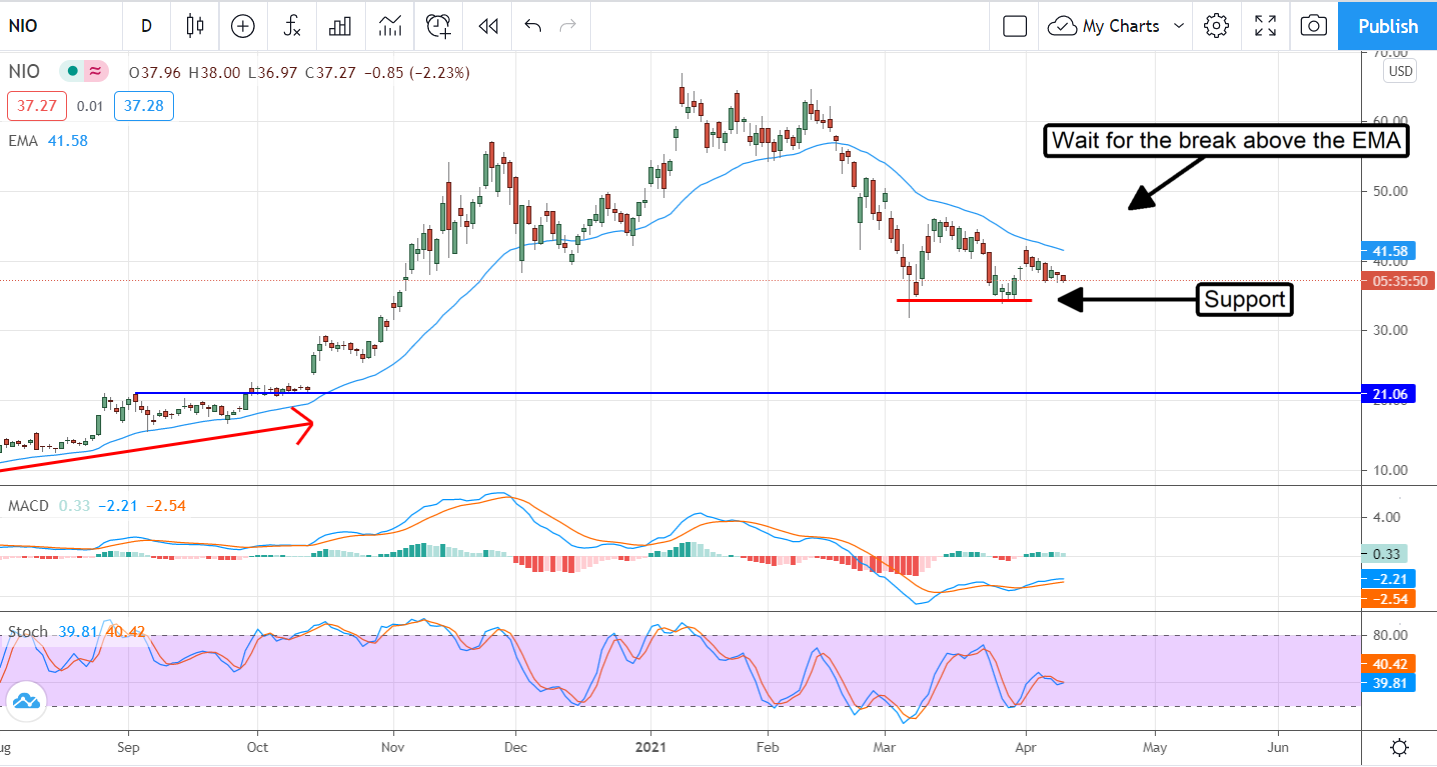Open the NIO symbol search in toolbar
The height and width of the screenshot is (767, 1437).
pyautogui.click(x=24, y=26)
